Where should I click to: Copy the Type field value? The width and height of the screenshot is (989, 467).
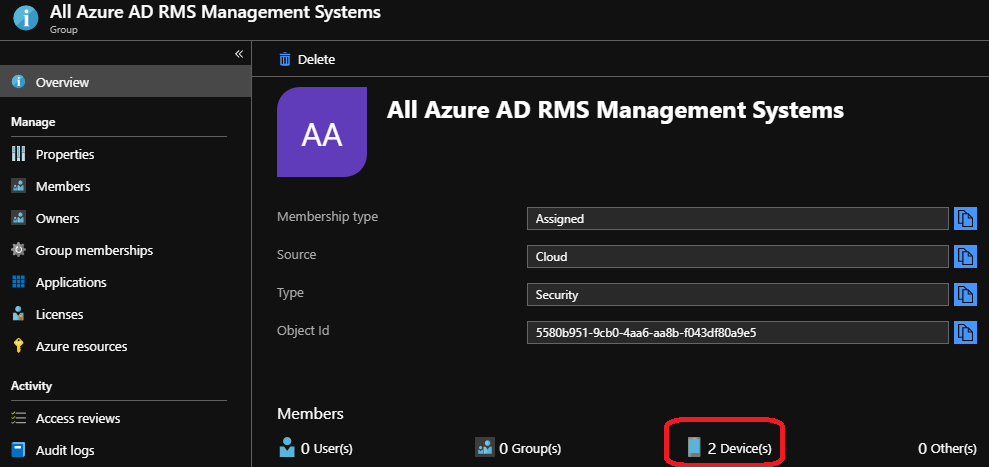965,294
